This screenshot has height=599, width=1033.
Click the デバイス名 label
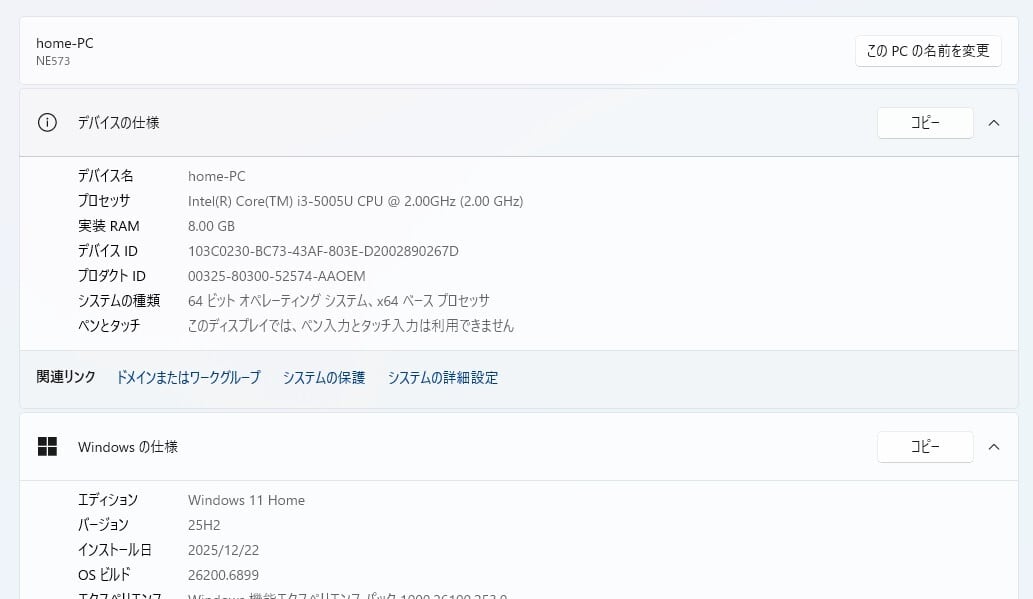(105, 176)
